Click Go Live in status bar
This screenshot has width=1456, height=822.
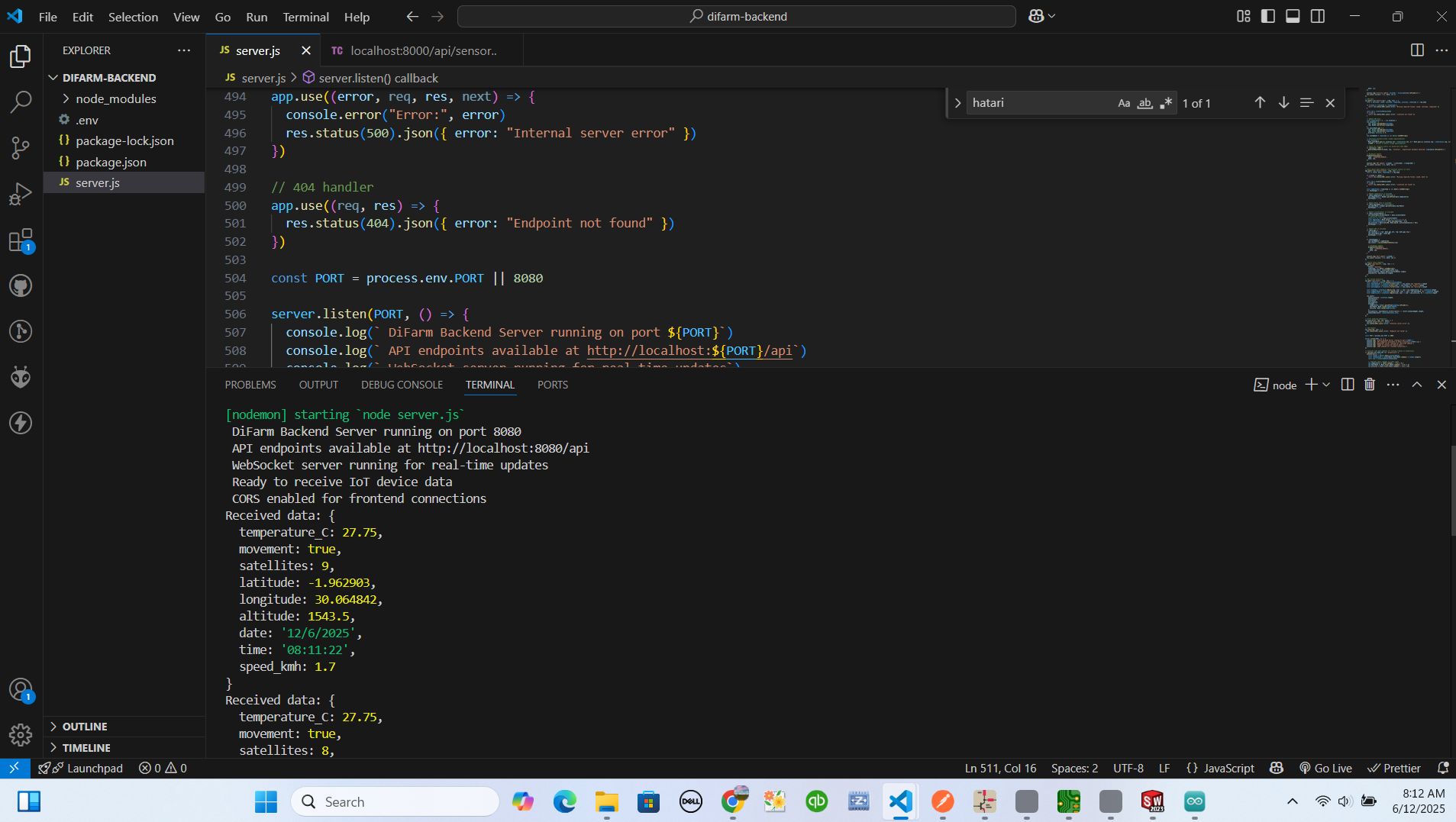1325,768
